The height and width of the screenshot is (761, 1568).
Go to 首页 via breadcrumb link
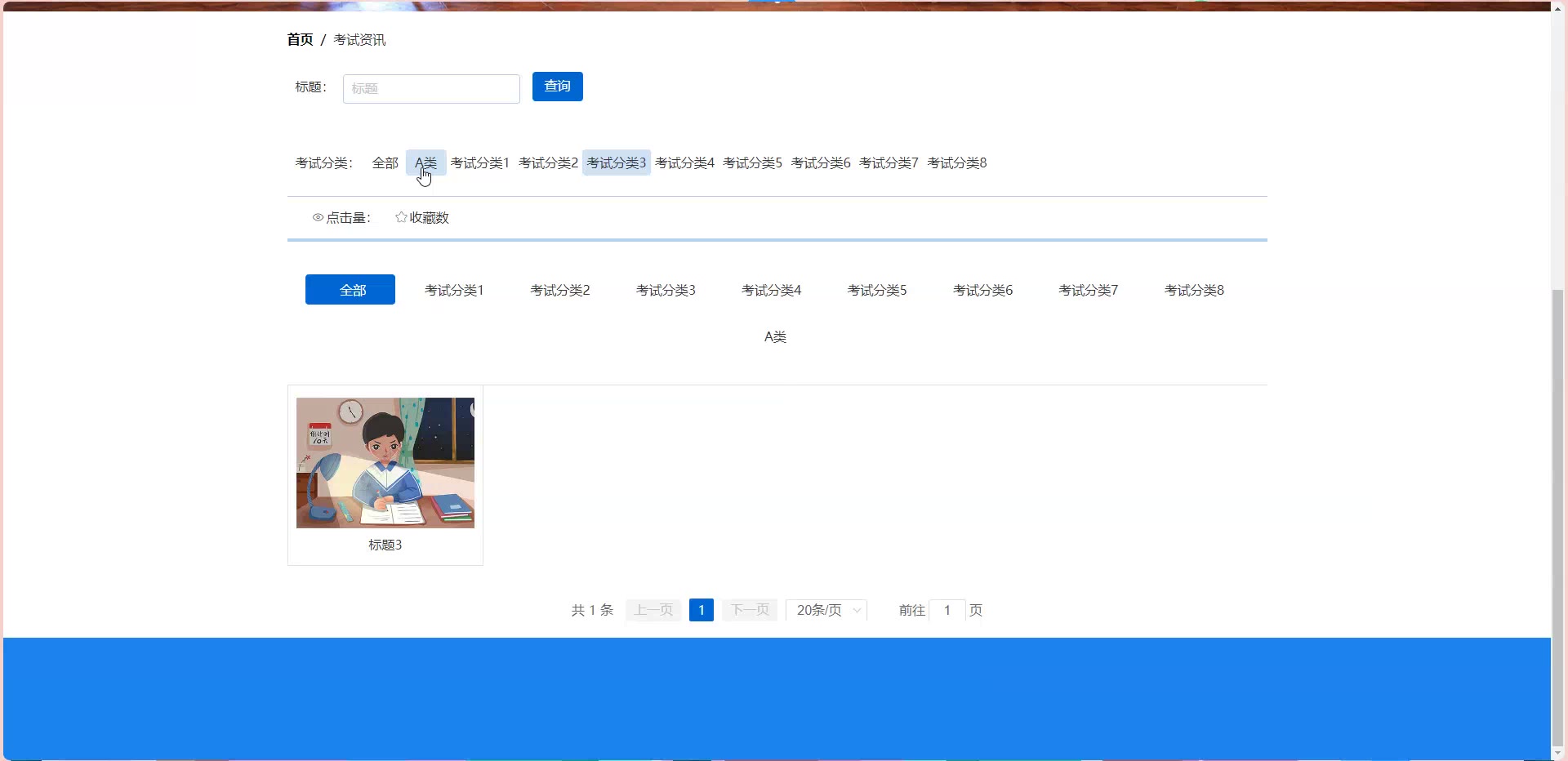click(x=300, y=39)
